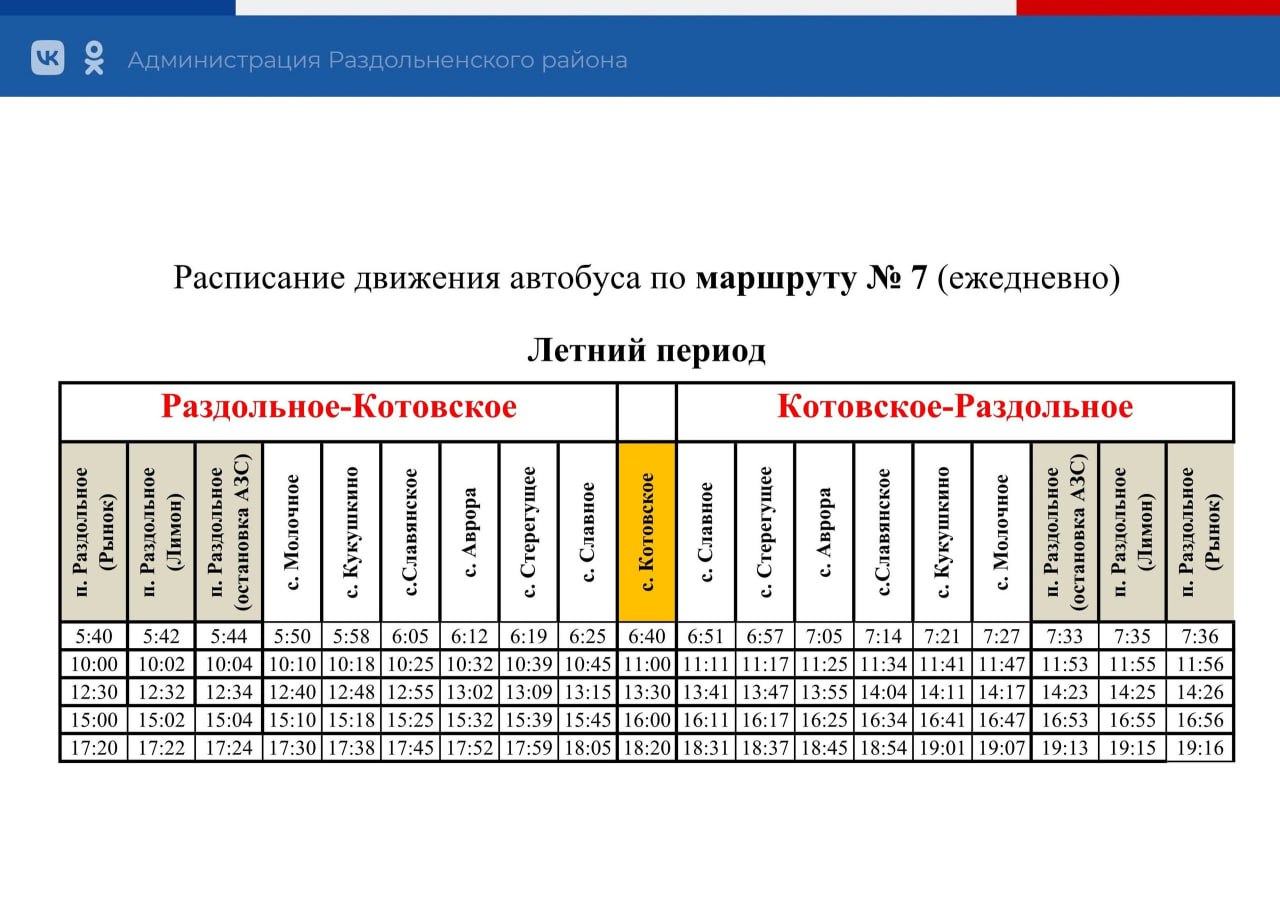
Task: Click the с. Аврора header in right section
Action: pyautogui.click(x=824, y=531)
